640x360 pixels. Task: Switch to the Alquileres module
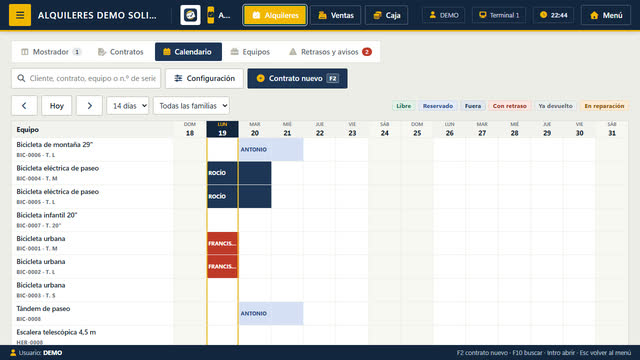tap(275, 15)
